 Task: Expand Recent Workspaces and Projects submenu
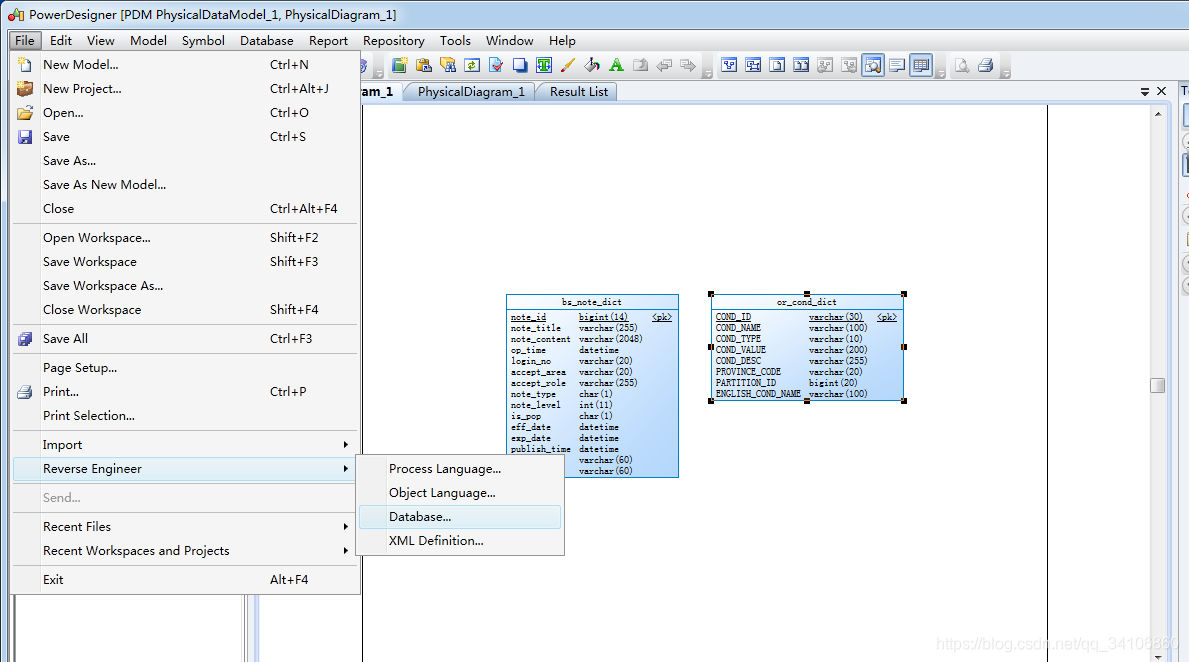click(x=185, y=551)
